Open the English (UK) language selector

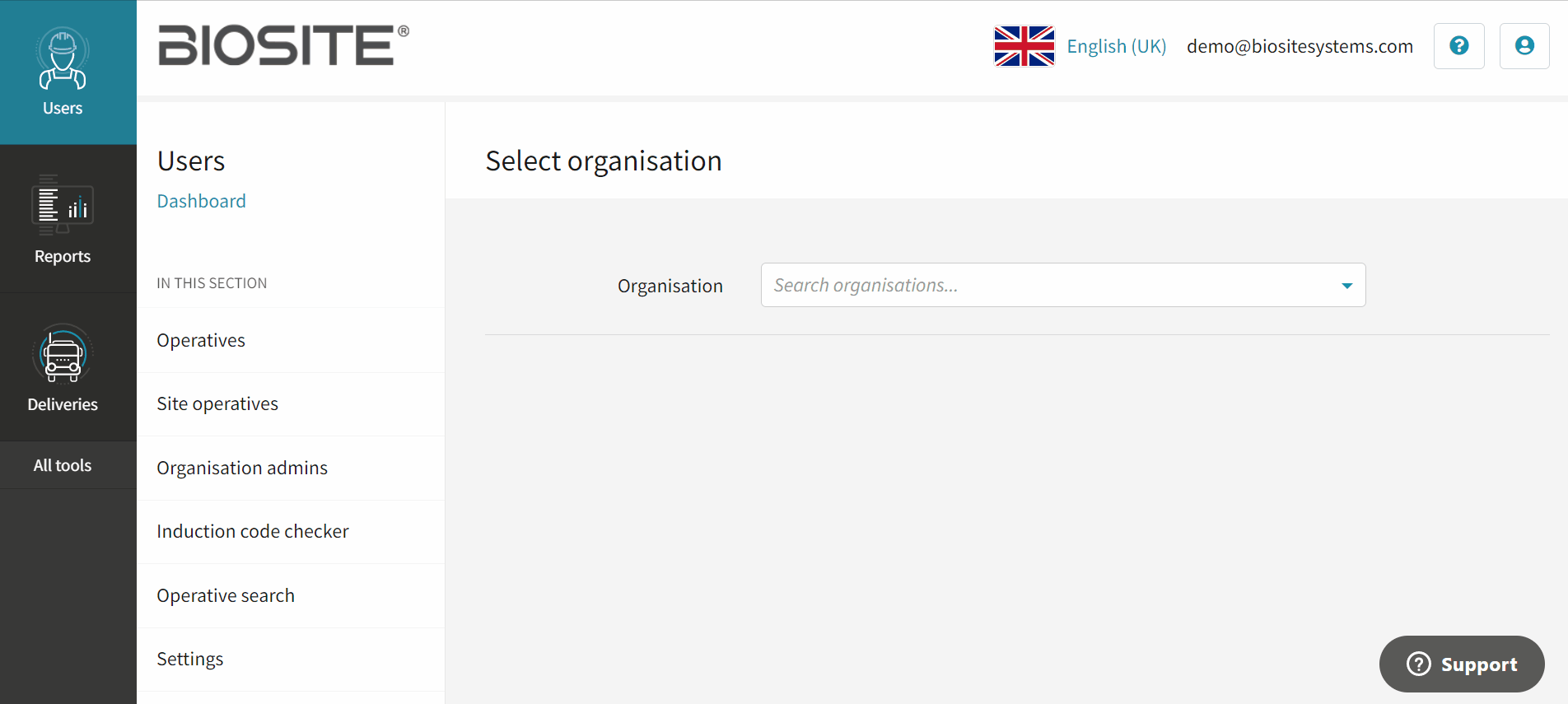pyautogui.click(x=1116, y=46)
